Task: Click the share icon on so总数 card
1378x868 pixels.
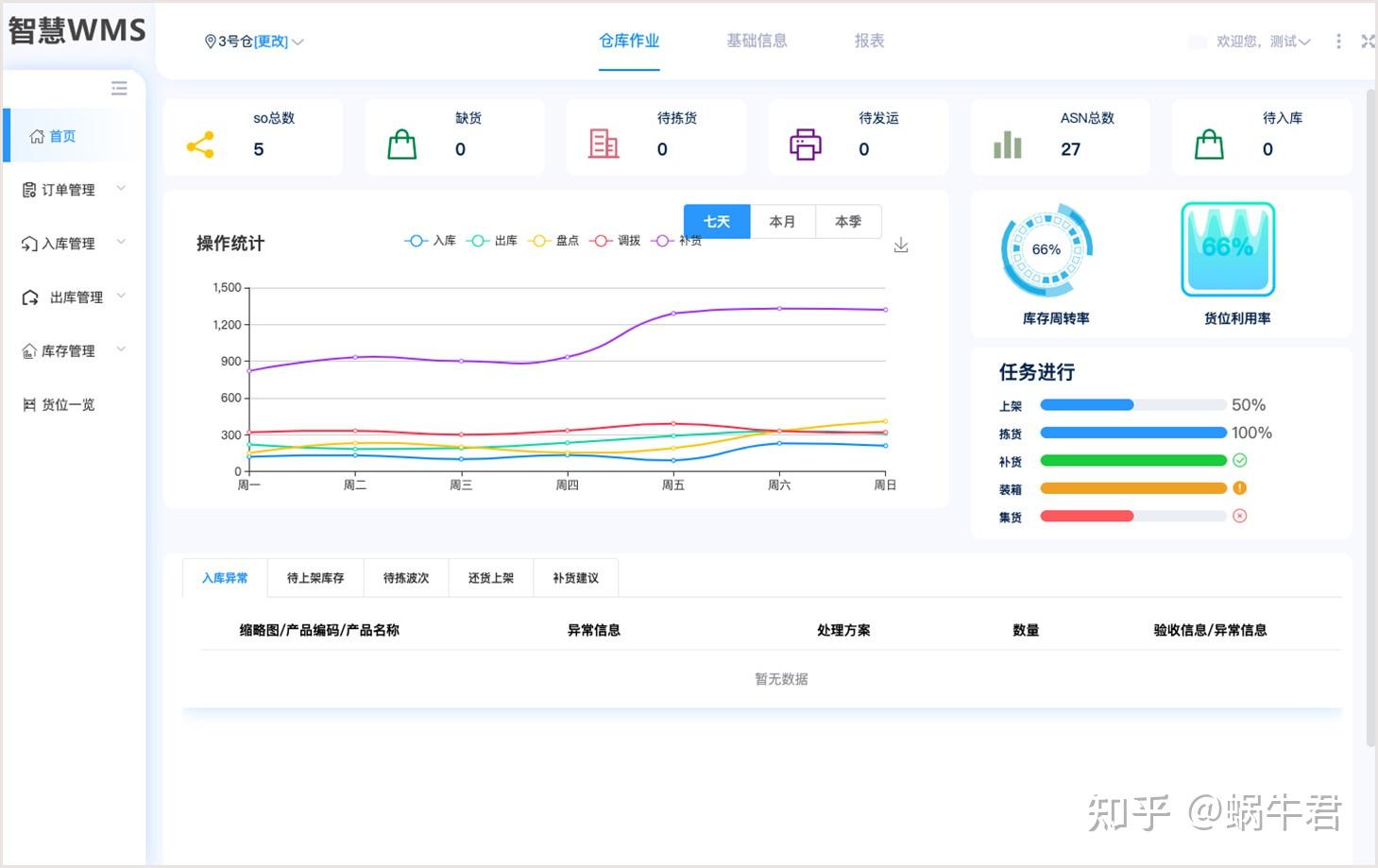Action: pyautogui.click(x=200, y=144)
